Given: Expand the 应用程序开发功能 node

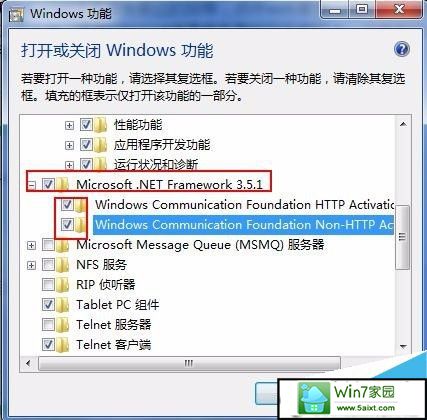Looking at the screenshot, I should point(69,145).
